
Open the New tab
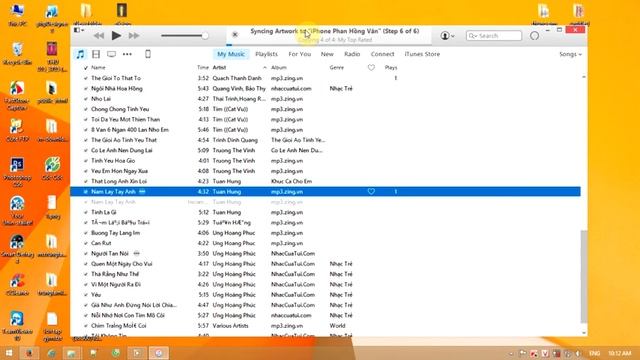(327, 54)
